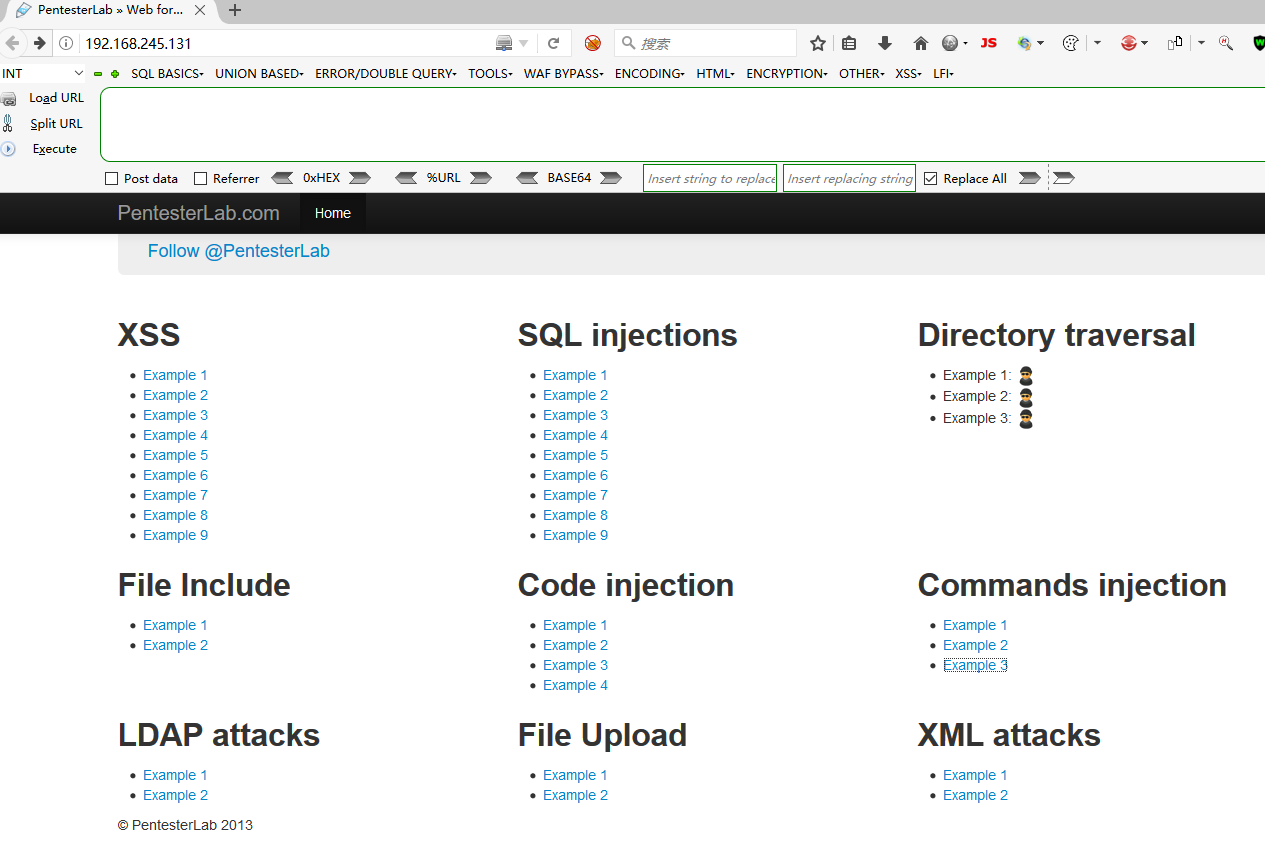Click the 0xHEX encode right arrow
The height and width of the screenshot is (849, 1265).
pos(360,178)
